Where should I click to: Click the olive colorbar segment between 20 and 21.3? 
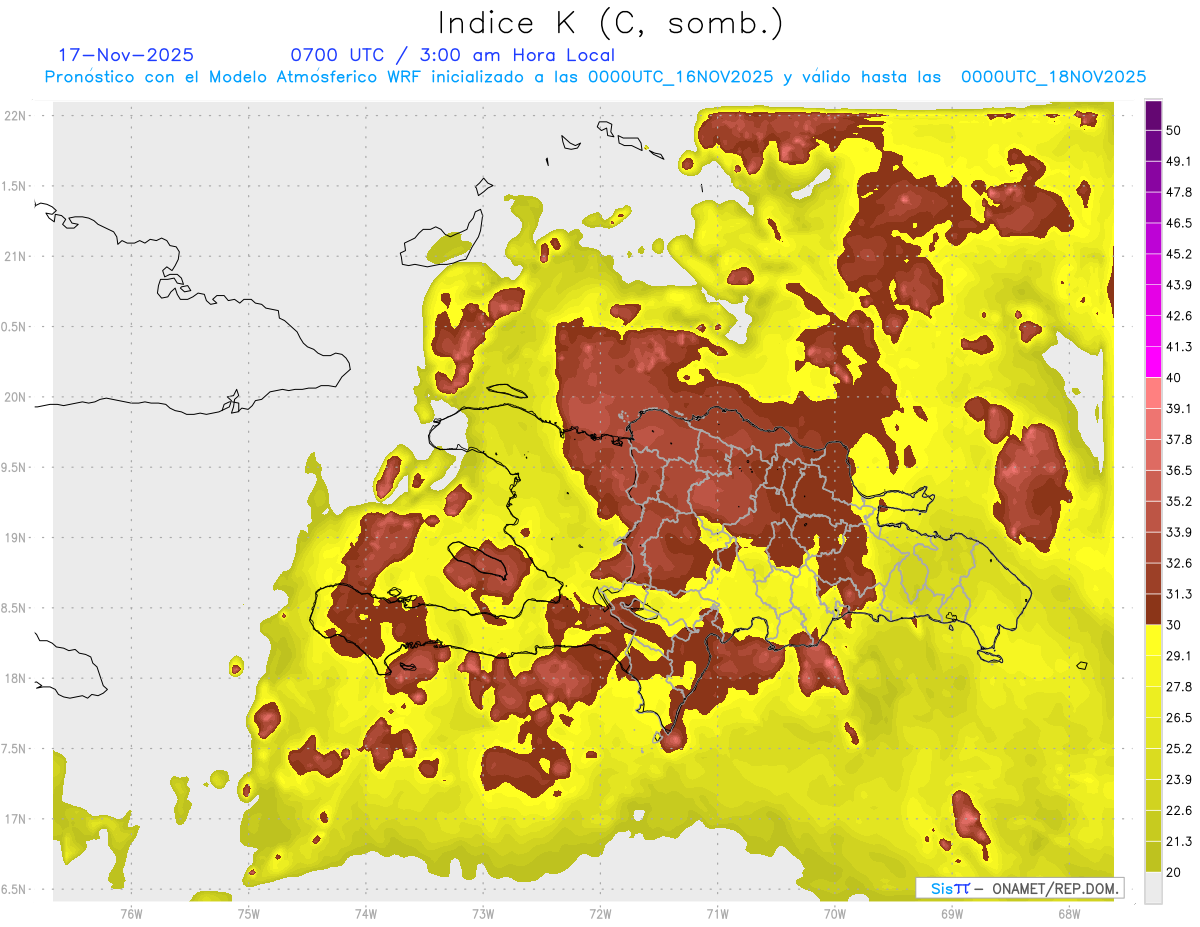click(x=1153, y=856)
